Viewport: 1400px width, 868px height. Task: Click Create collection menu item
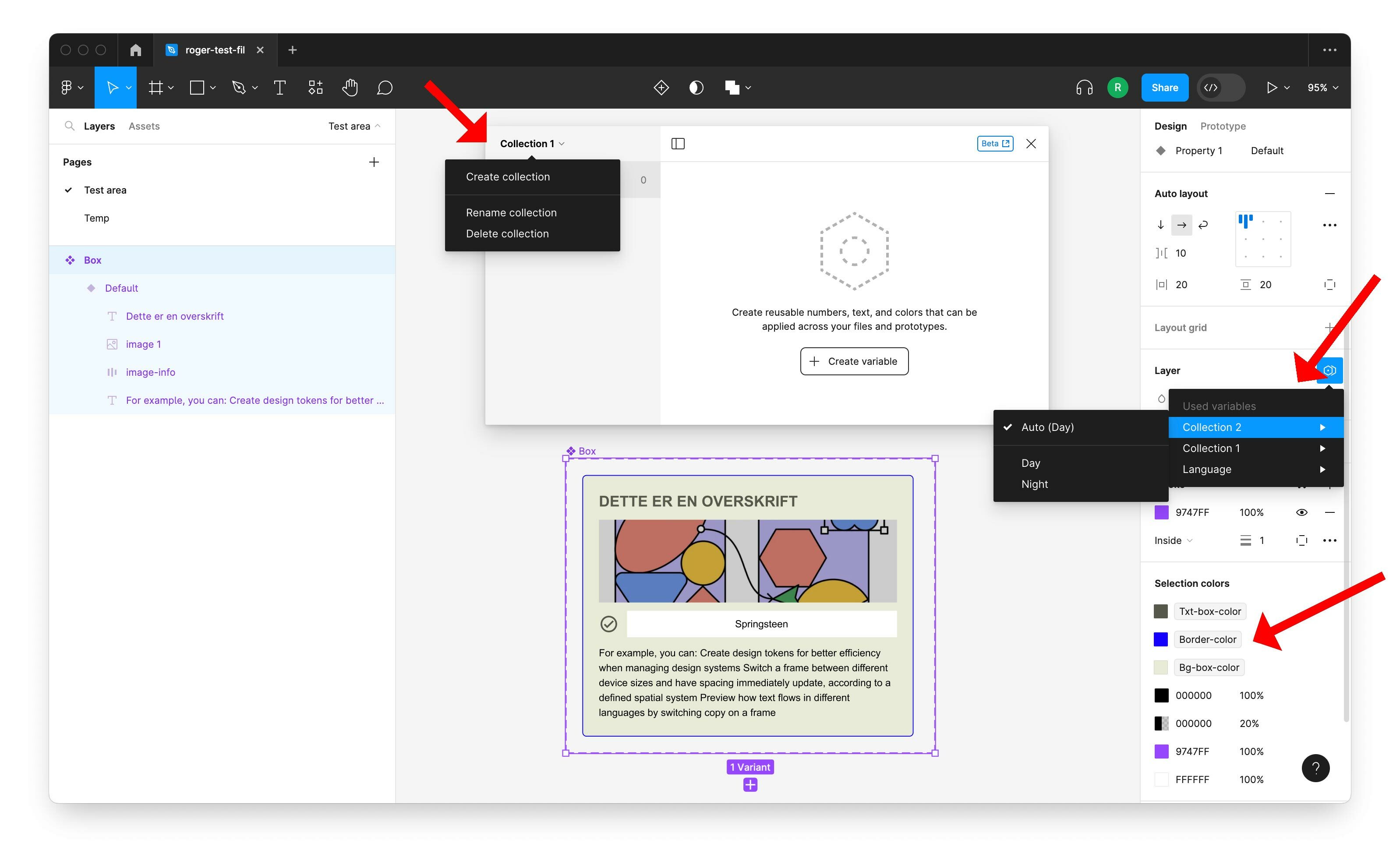tap(508, 176)
